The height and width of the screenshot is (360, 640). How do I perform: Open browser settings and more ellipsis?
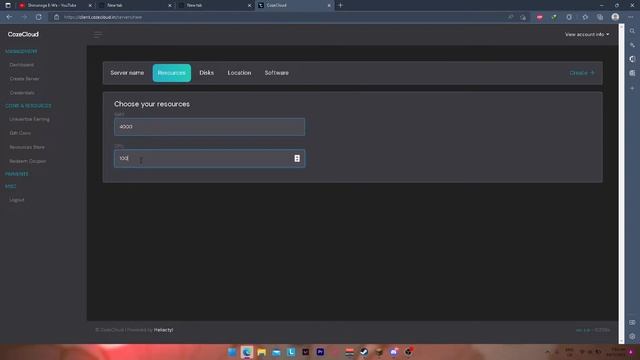pyautogui.click(x=631, y=17)
